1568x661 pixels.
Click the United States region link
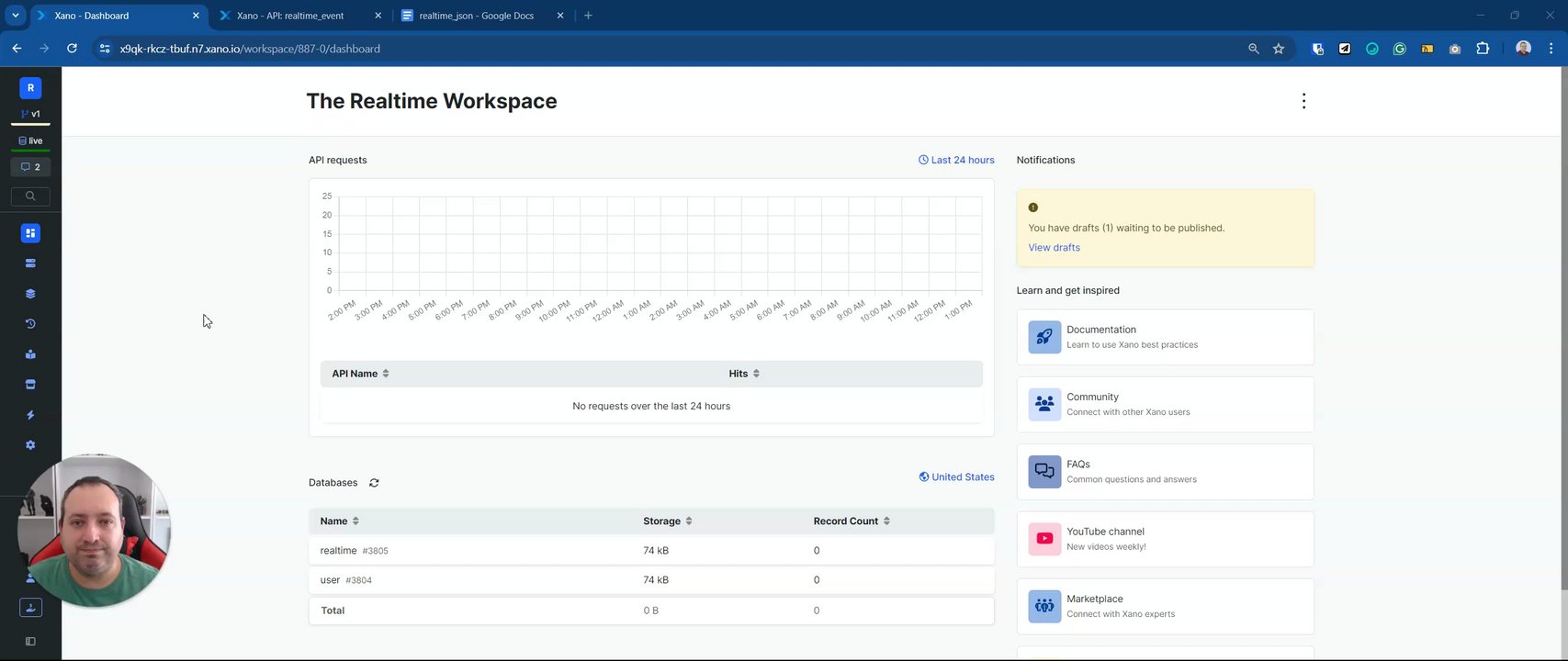(x=956, y=477)
